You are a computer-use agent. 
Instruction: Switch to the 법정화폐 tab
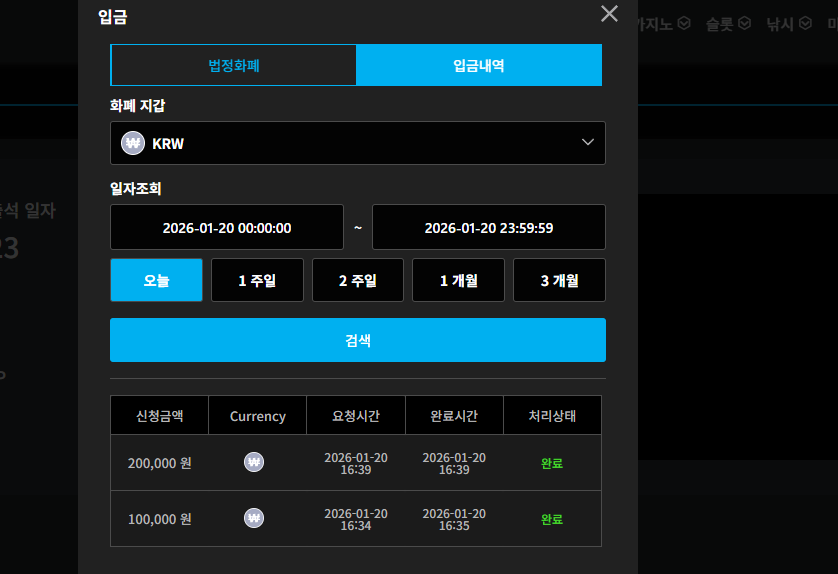(x=234, y=65)
